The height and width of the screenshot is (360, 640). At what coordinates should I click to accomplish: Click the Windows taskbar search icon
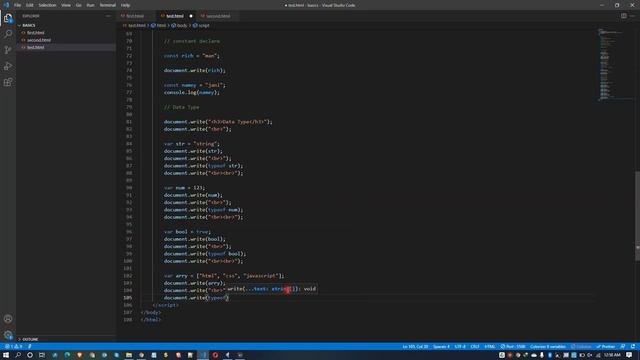tap(18, 355)
